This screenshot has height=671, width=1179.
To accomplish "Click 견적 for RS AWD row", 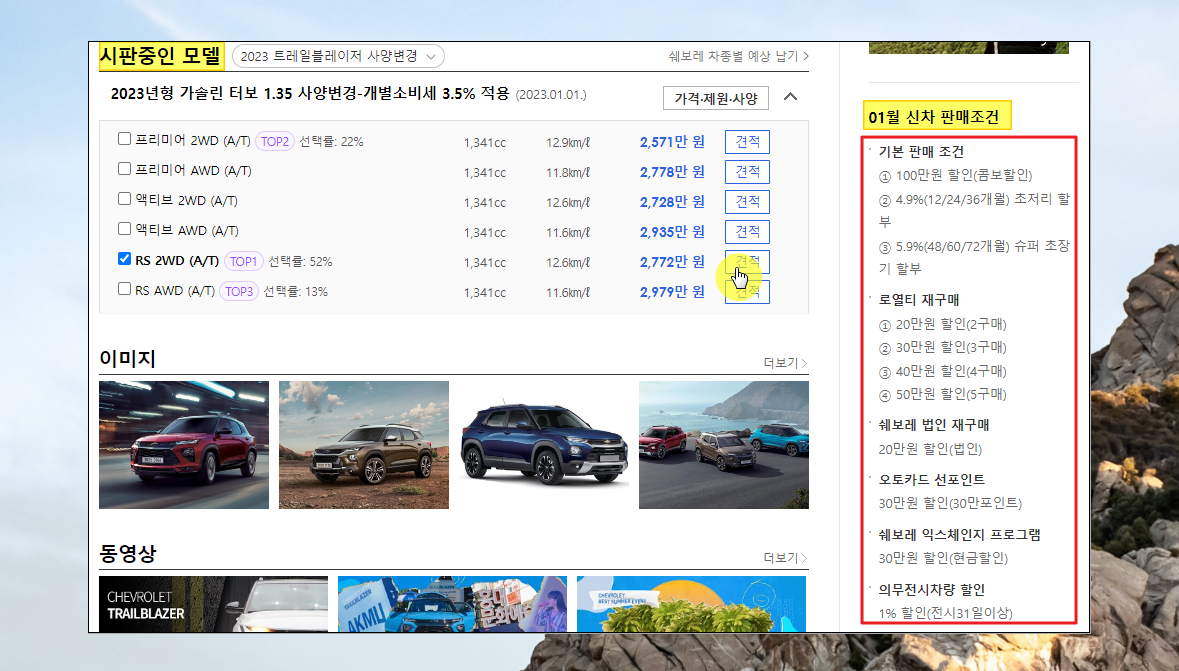I will tap(747, 292).
